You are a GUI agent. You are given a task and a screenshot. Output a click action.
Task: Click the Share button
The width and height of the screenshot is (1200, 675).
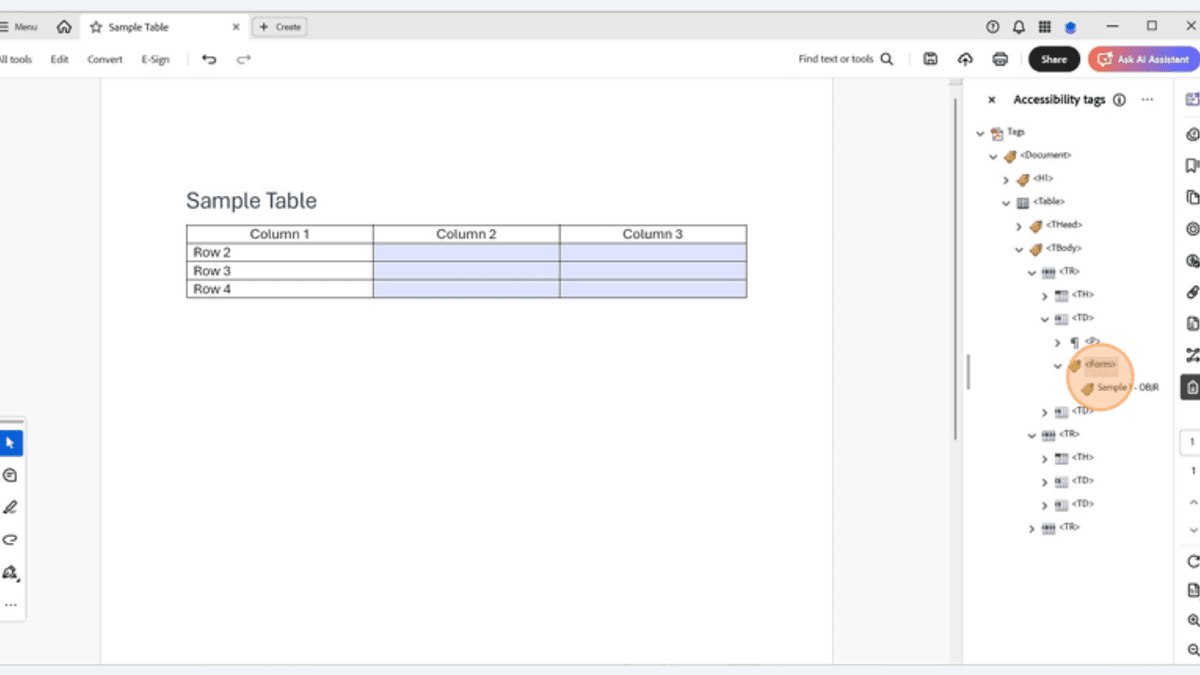(1053, 59)
